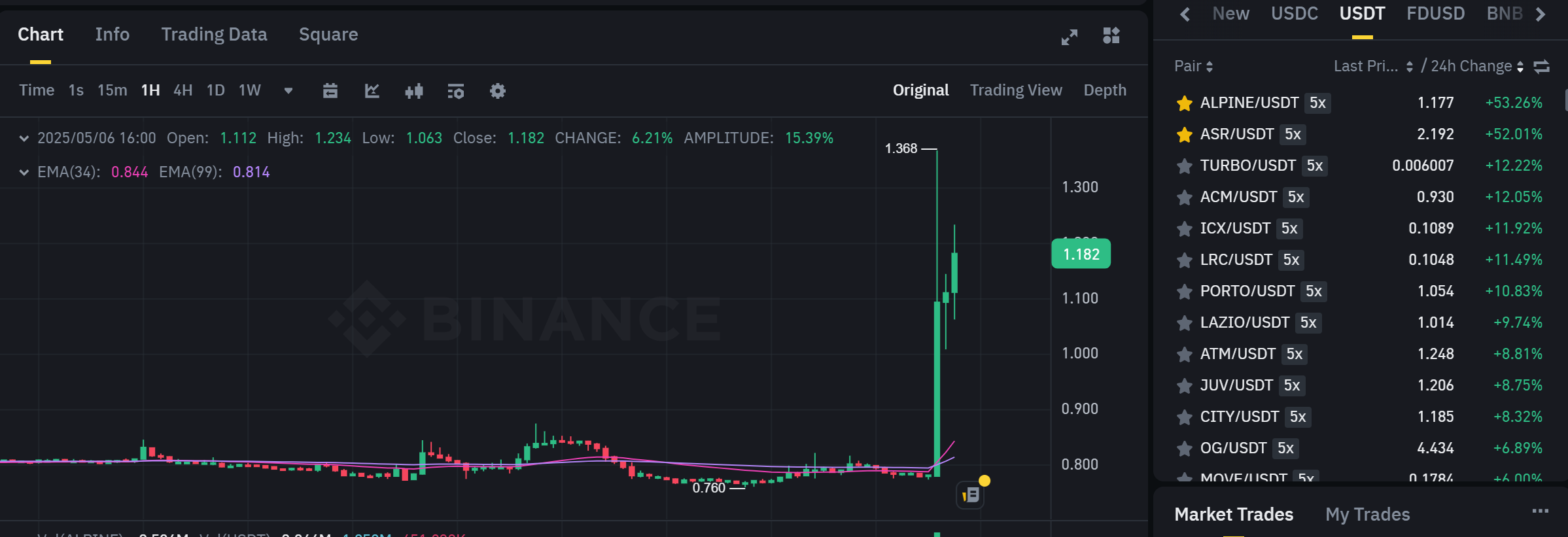Click right arrow of market tabs
This screenshot has height=537, width=1568.
pyautogui.click(x=1541, y=14)
